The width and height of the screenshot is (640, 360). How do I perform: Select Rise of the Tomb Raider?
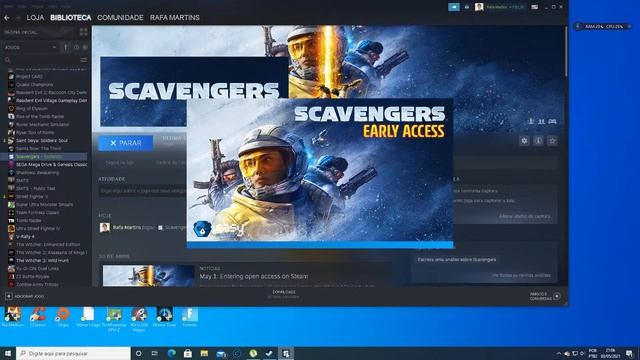[40, 117]
